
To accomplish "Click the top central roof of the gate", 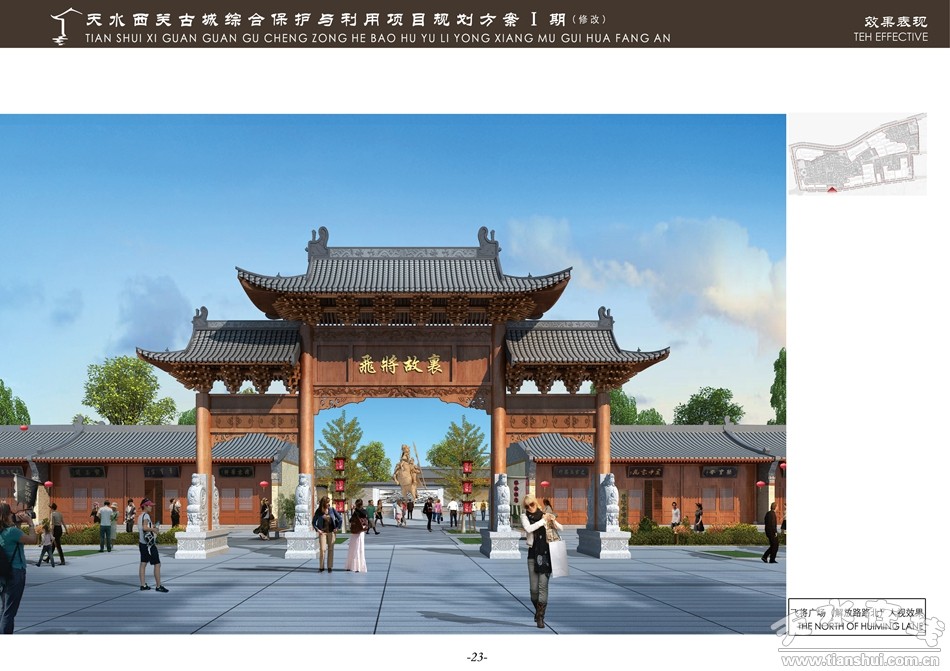I will coord(402,268).
